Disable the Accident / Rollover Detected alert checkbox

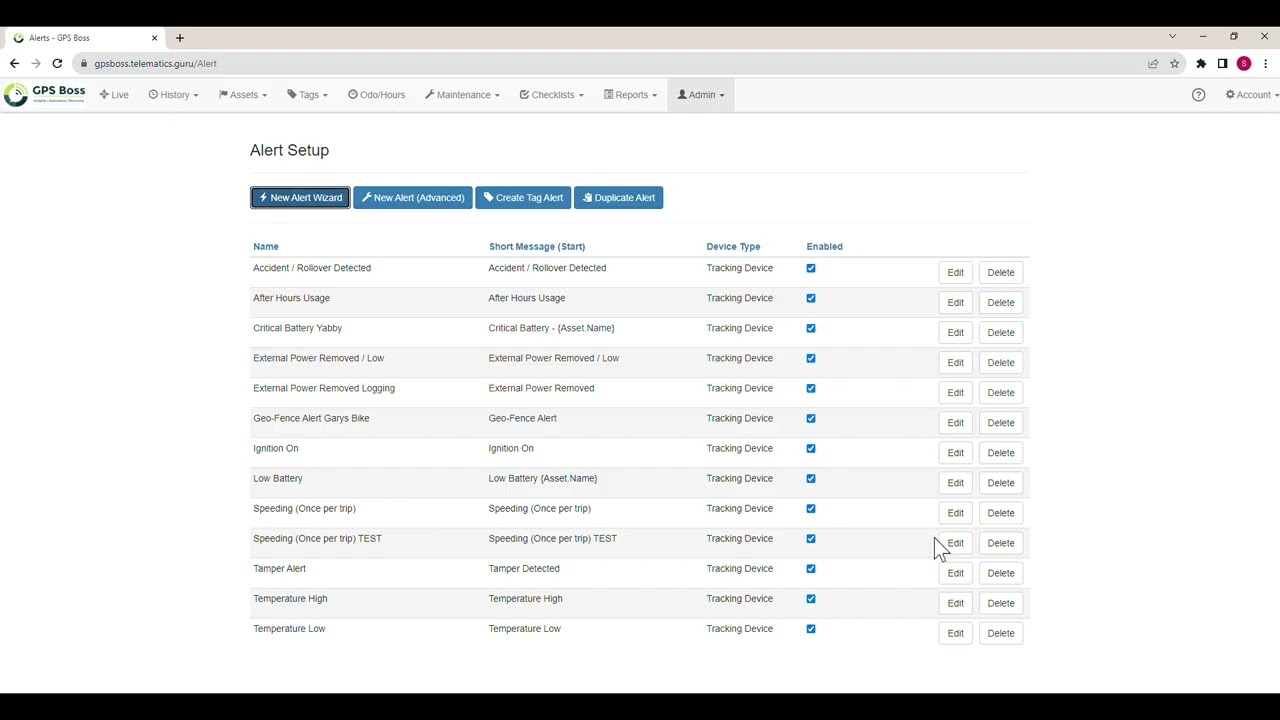coord(811,268)
